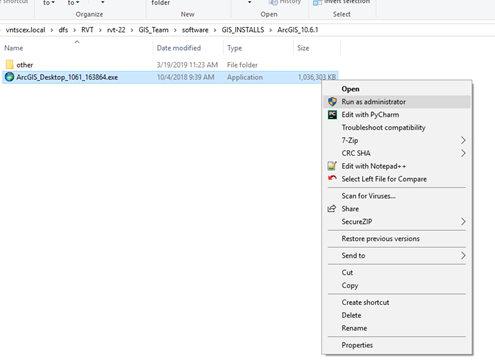Image resolution: width=495 pixels, height=363 pixels.
Task: Click the date 3/19/2019 11:23 AM
Action: click(x=187, y=65)
